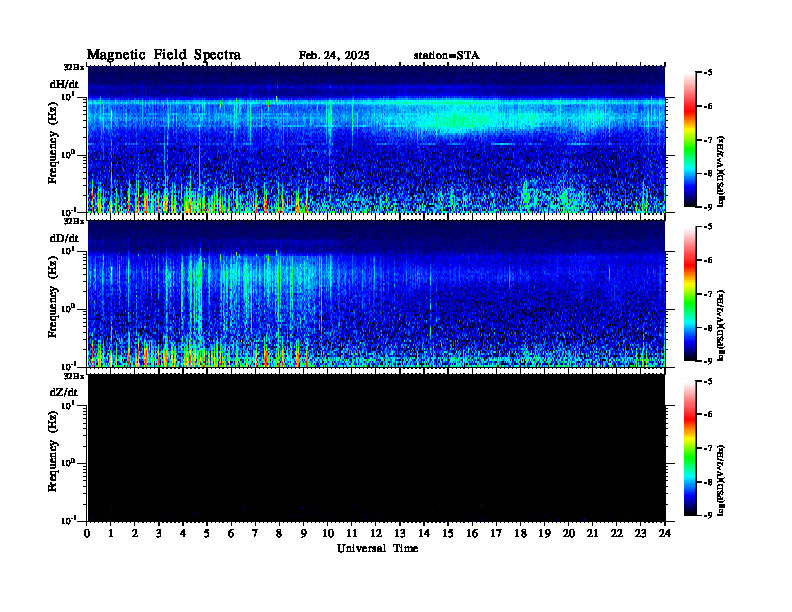792x612 pixels.
Task: Click the 10^0 frequency tick of dH/dt panel
Action: click(68, 154)
